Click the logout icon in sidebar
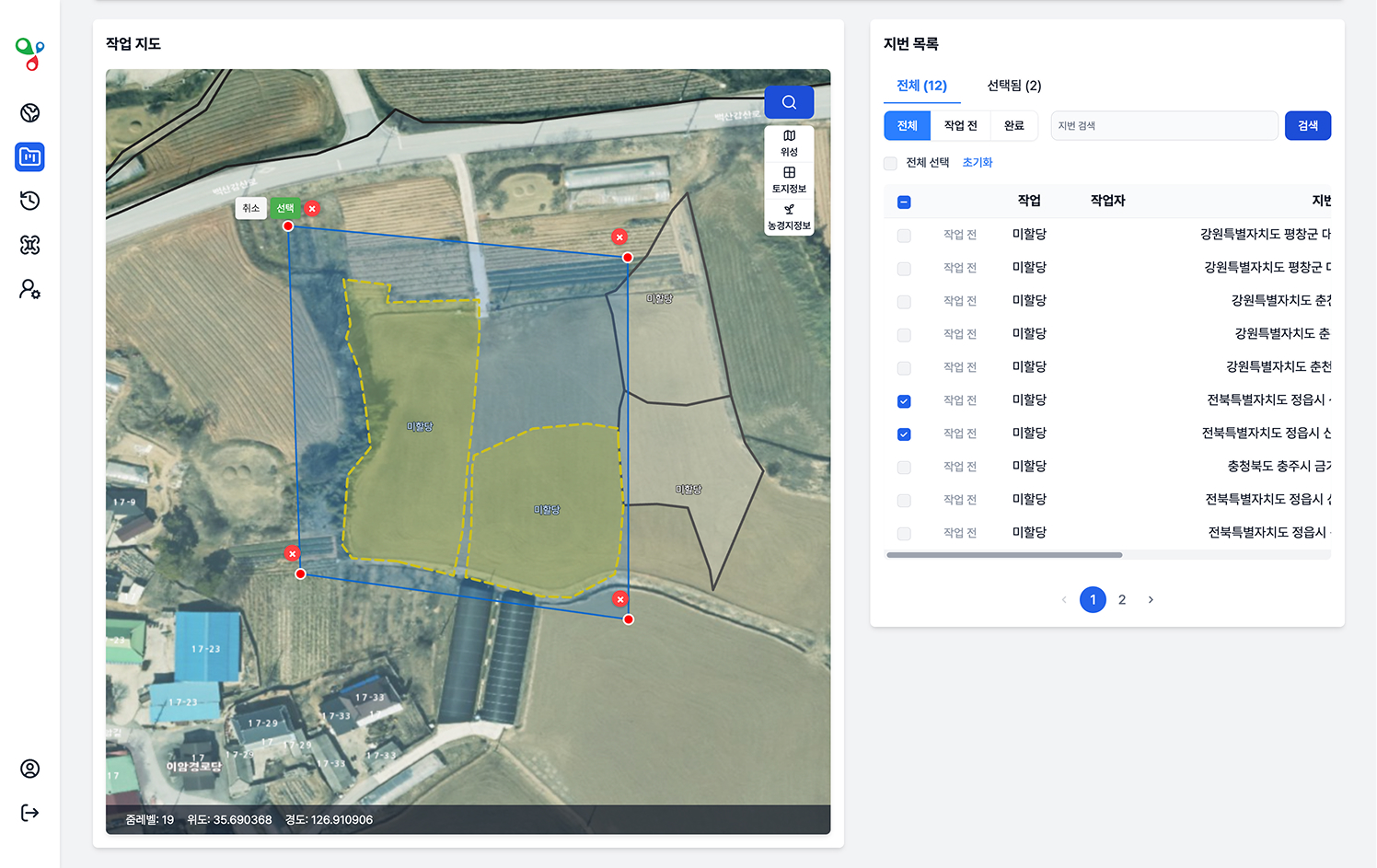The width and height of the screenshot is (1377, 868). [x=29, y=813]
